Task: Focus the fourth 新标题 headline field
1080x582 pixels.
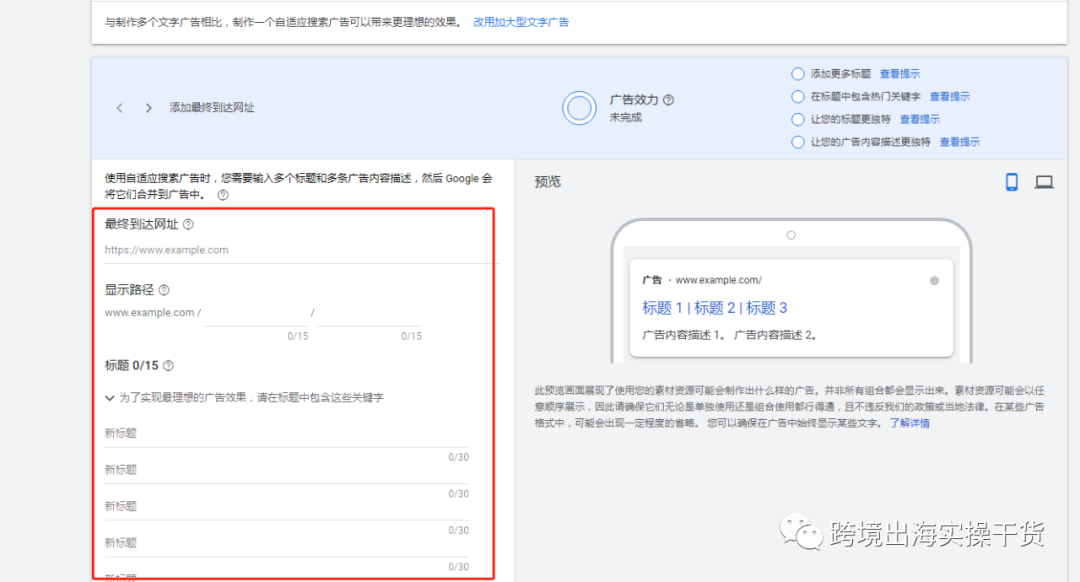Action: click(287, 543)
